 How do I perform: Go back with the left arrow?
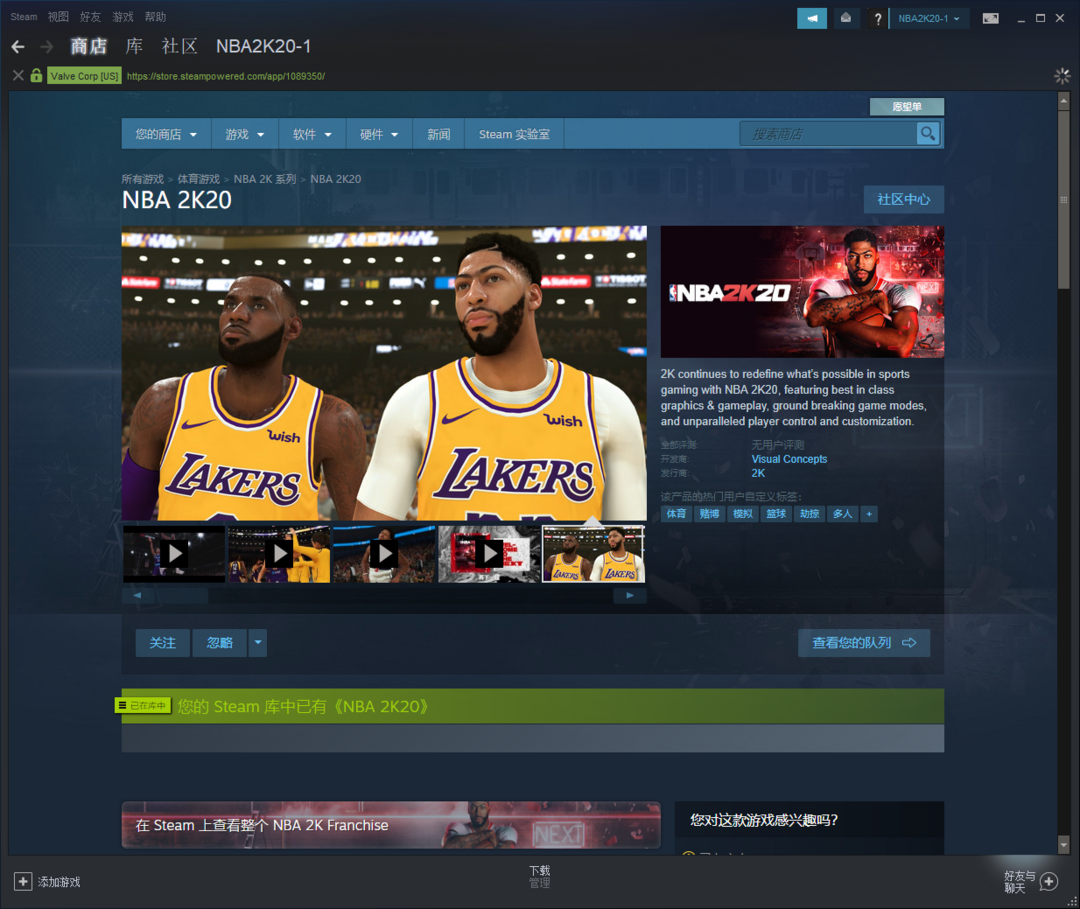[18, 47]
